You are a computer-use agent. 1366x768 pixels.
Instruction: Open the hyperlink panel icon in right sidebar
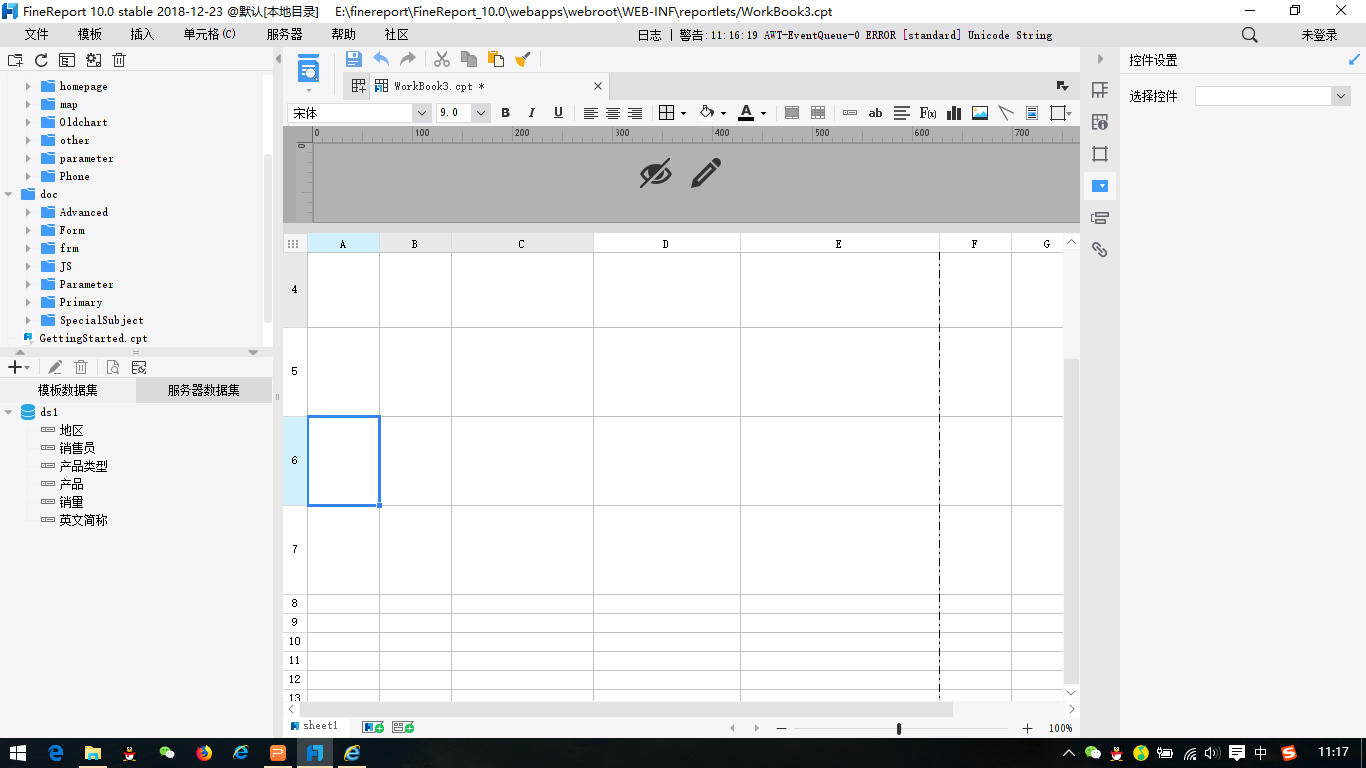1099,250
